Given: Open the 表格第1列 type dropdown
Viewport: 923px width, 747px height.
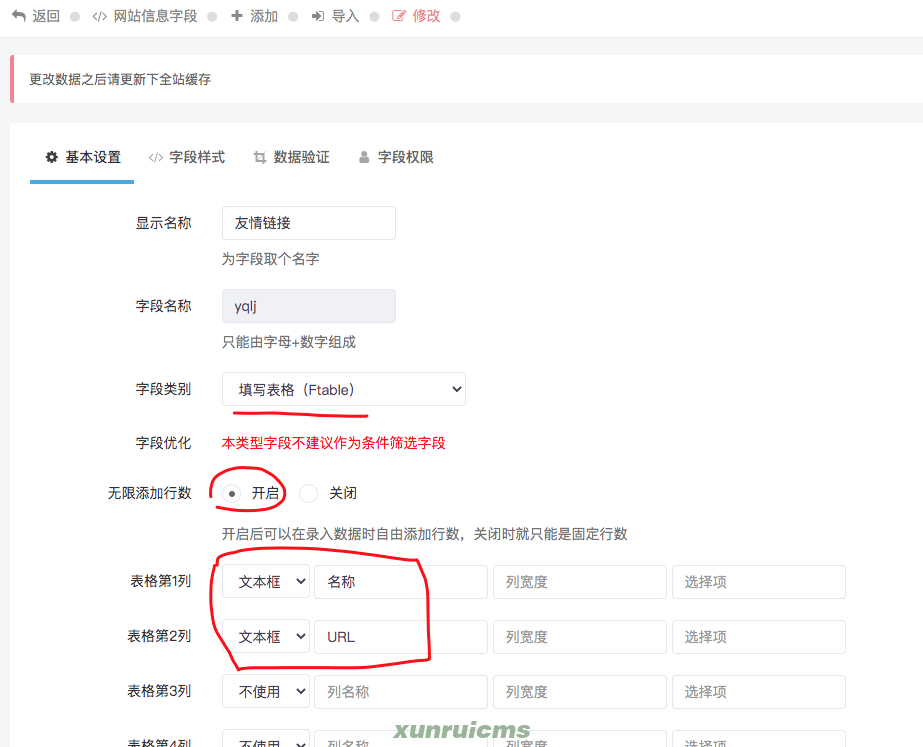Looking at the screenshot, I should click(x=265, y=582).
